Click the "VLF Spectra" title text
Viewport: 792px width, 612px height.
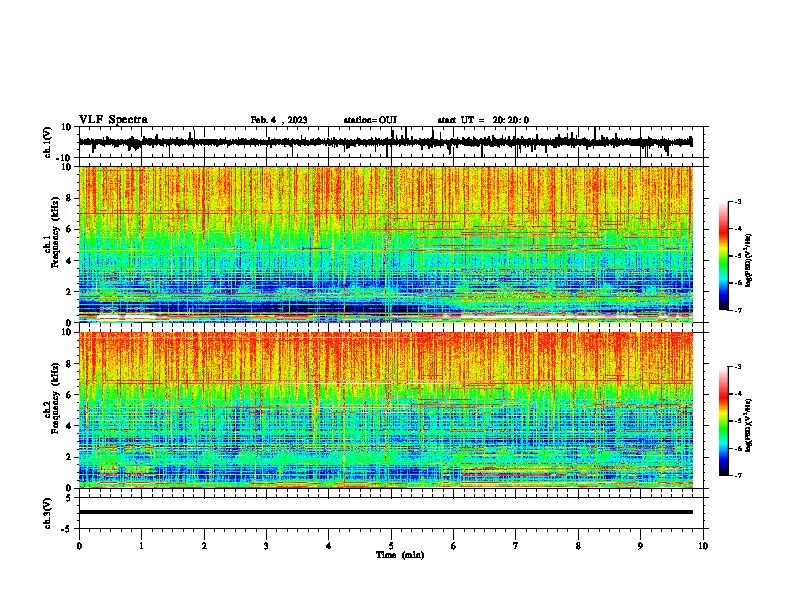coord(113,120)
